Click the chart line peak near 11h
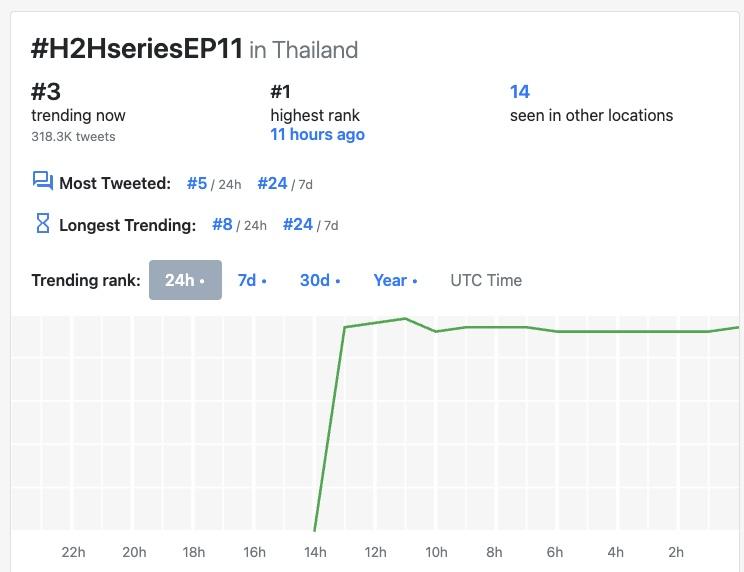The height and width of the screenshot is (572, 744). tap(405, 319)
